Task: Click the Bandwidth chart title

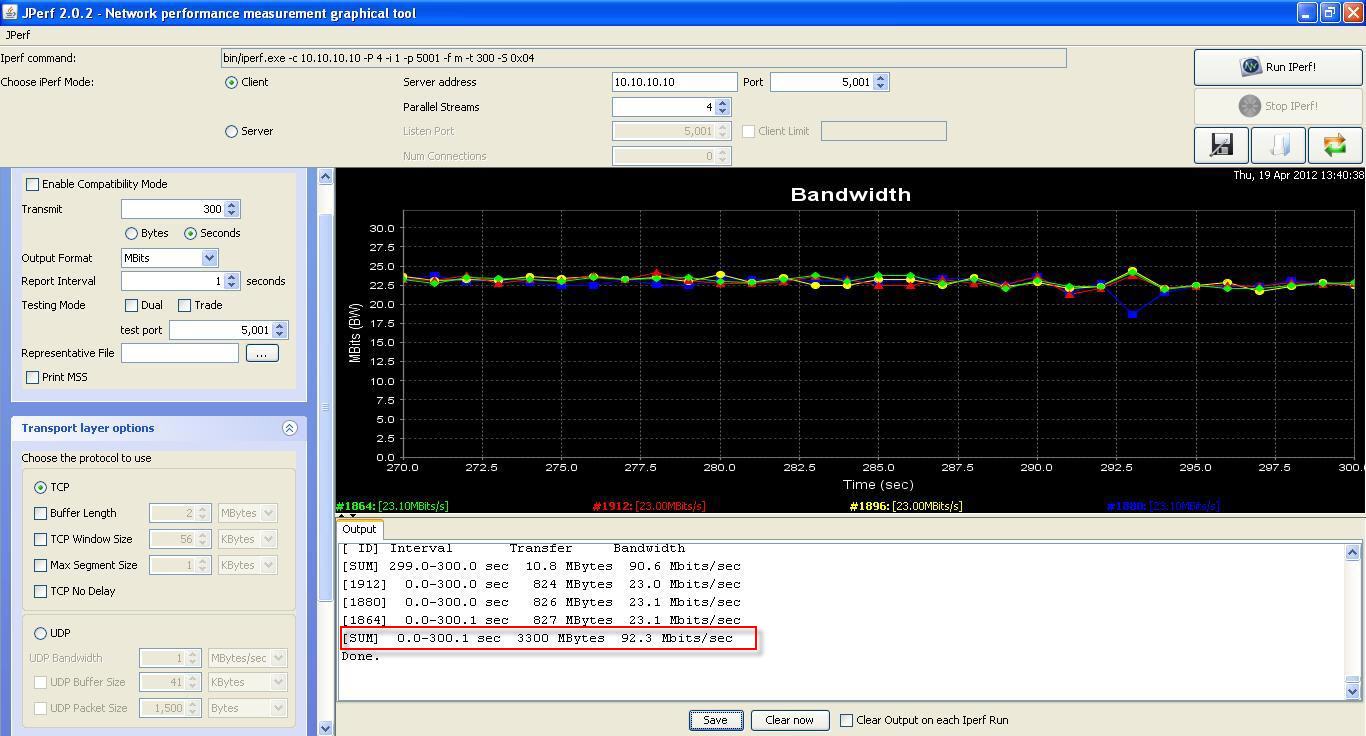Action: [x=851, y=194]
